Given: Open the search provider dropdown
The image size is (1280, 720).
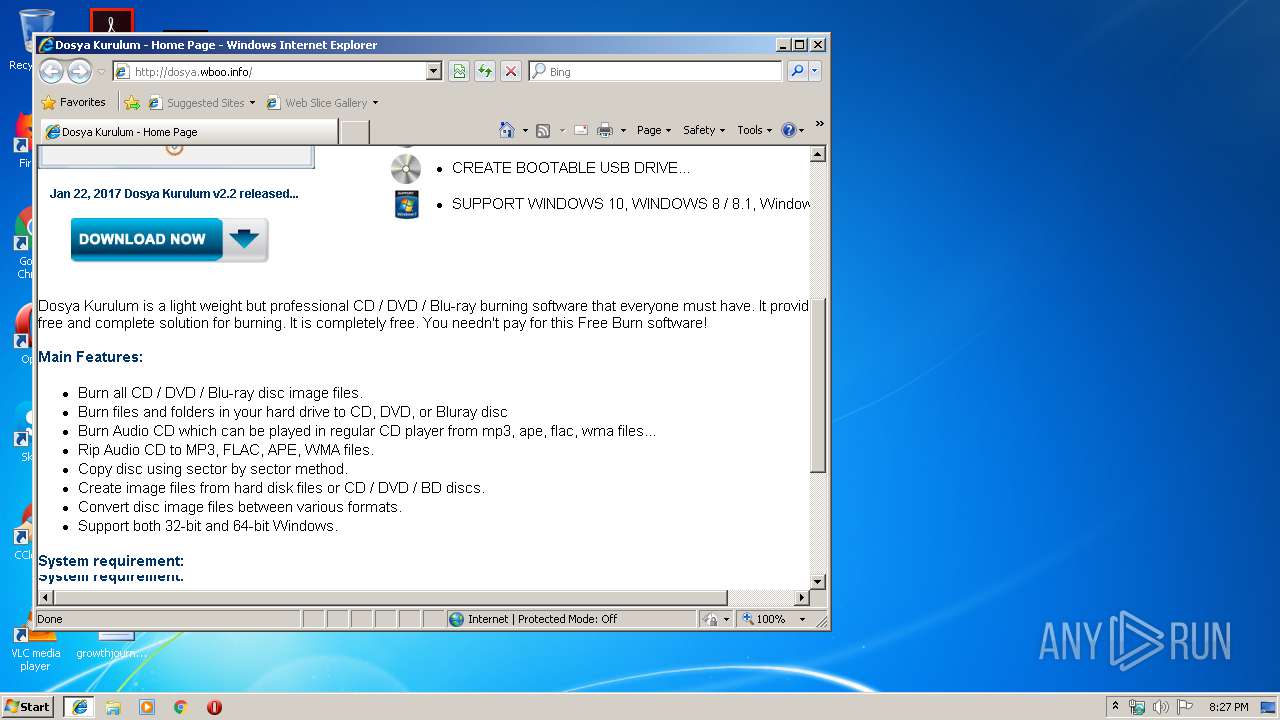Looking at the screenshot, I should pos(815,71).
